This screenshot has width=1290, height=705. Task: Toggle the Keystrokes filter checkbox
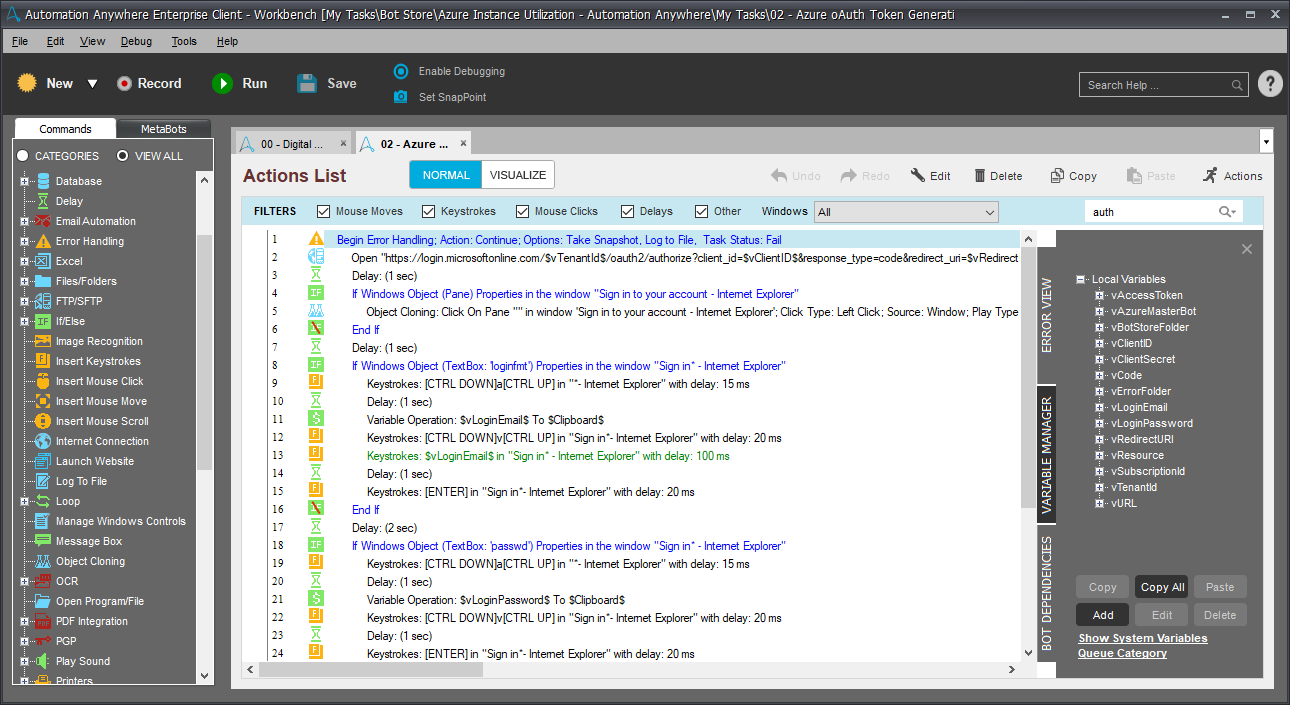(428, 211)
